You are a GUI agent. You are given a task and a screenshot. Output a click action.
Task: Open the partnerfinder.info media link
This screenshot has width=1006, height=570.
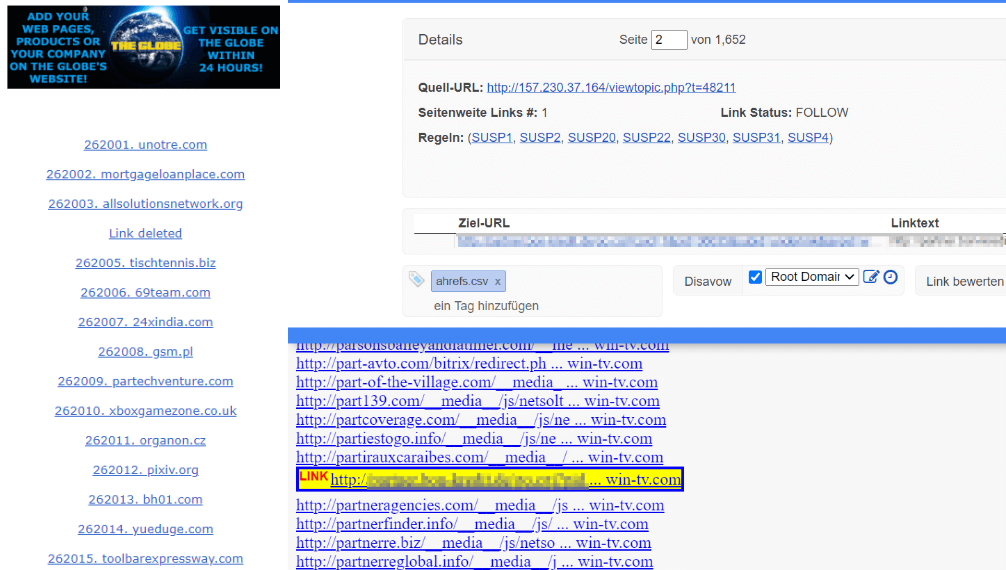472,524
